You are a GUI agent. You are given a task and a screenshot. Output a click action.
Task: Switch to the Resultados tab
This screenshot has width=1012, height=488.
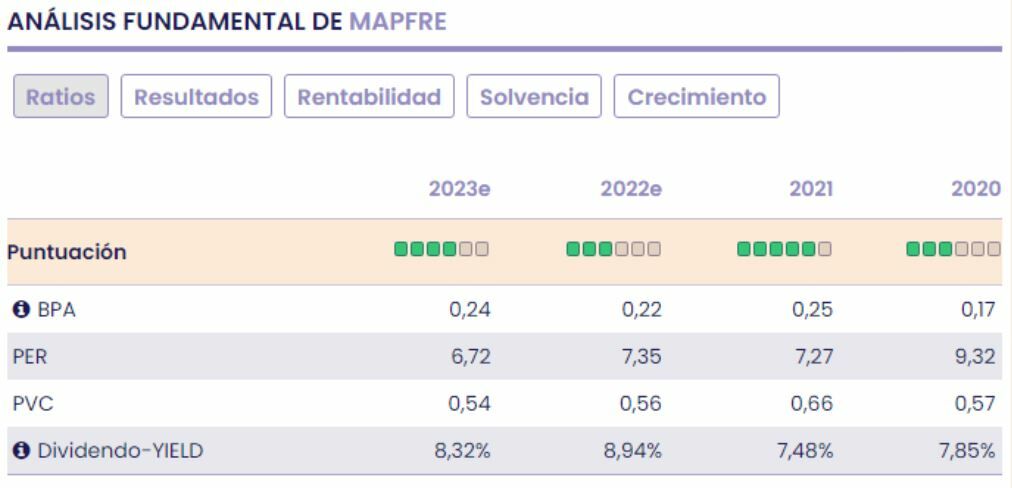(196, 97)
